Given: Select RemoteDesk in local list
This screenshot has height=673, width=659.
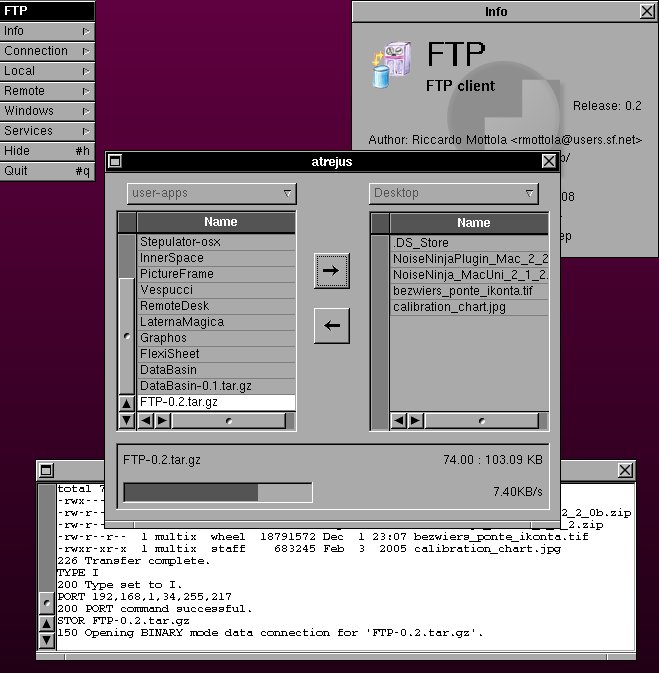Looking at the screenshot, I should pos(216,306).
